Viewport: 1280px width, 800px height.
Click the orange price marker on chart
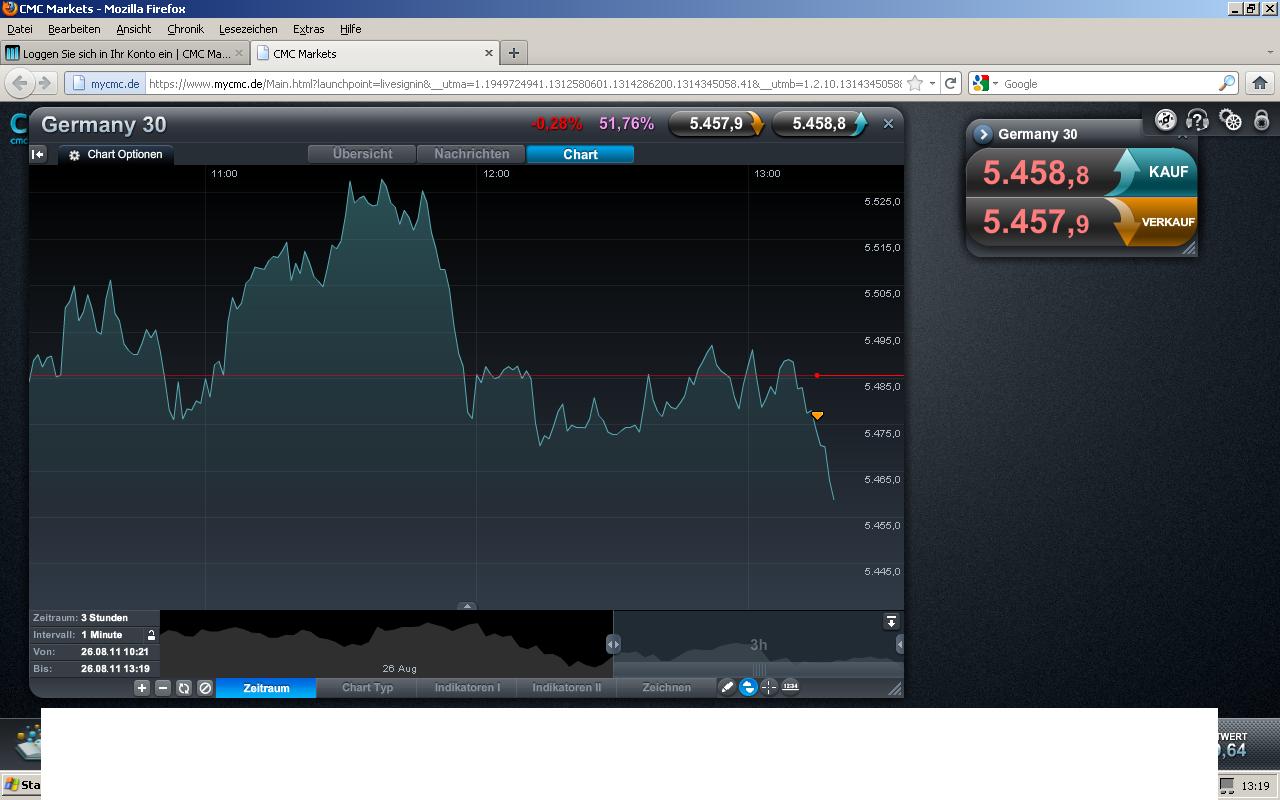[x=817, y=415]
